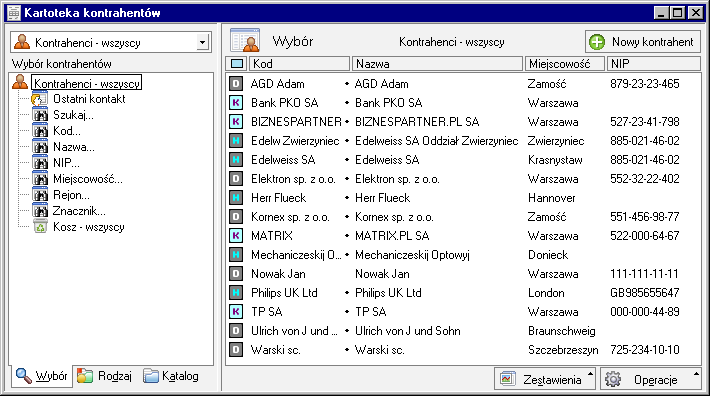710x396 pixels.
Task: Click the D icon of Ulrich von J und row
Action: (x=235, y=331)
